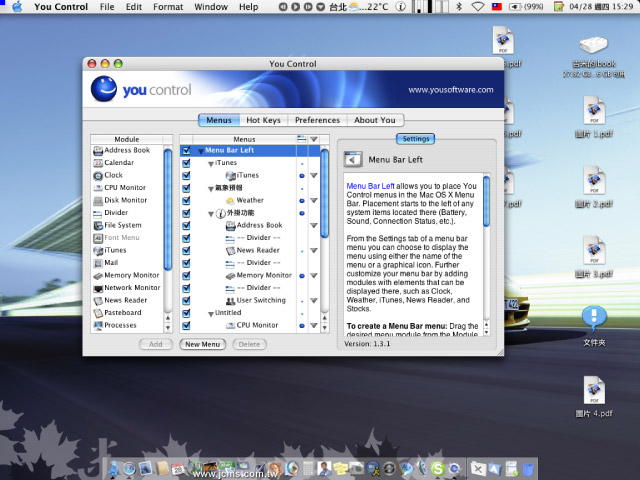
Task: Open the CPU Monitor row options triangle in Menus
Action: point(313,325)
